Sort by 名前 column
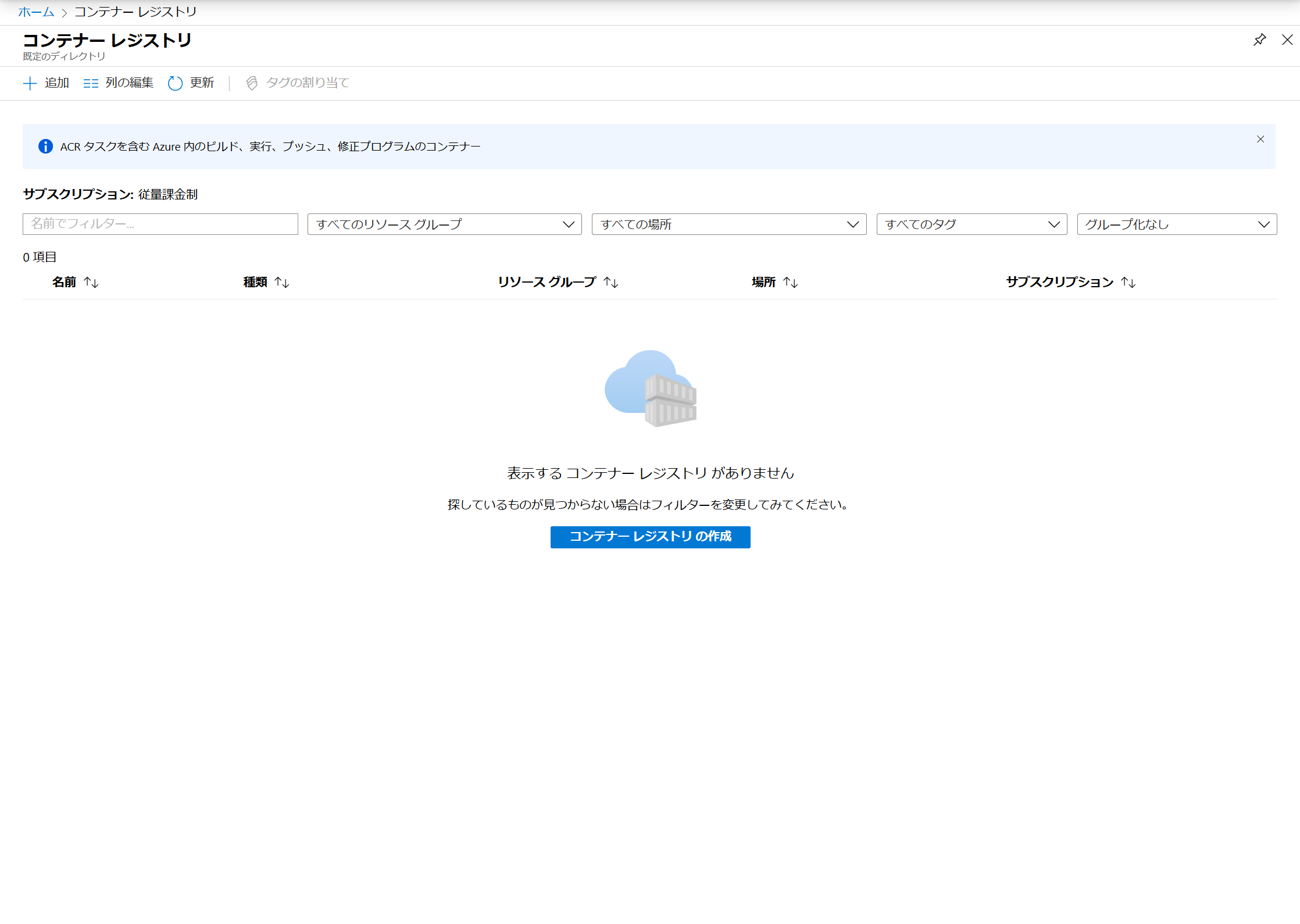Viewport: 1300px width, 924px height. [76, 282]
